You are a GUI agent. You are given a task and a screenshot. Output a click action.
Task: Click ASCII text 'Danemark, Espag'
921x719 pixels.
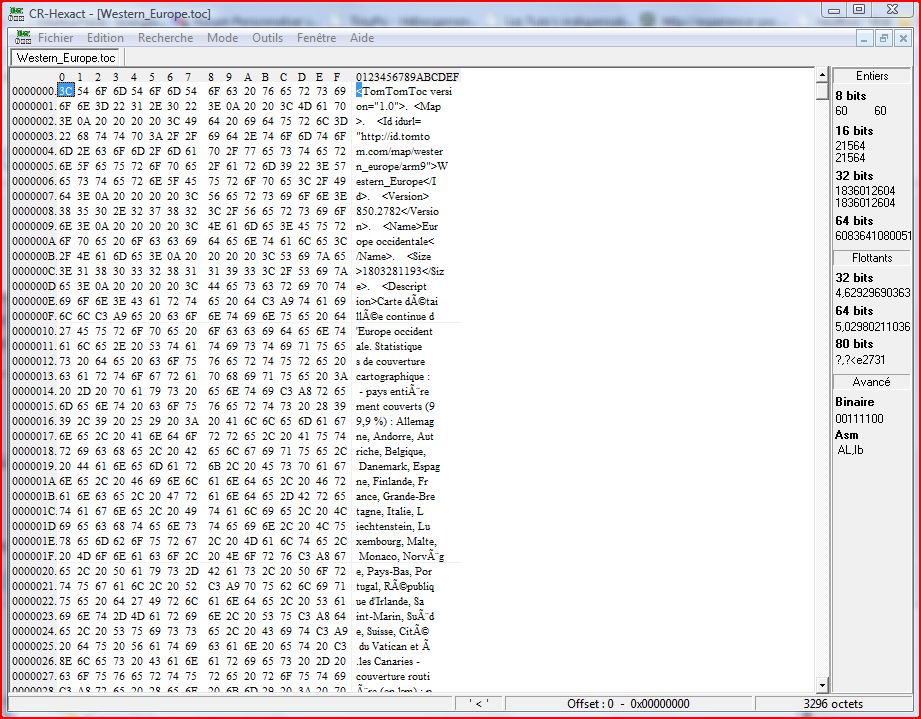tap(399, 466)
